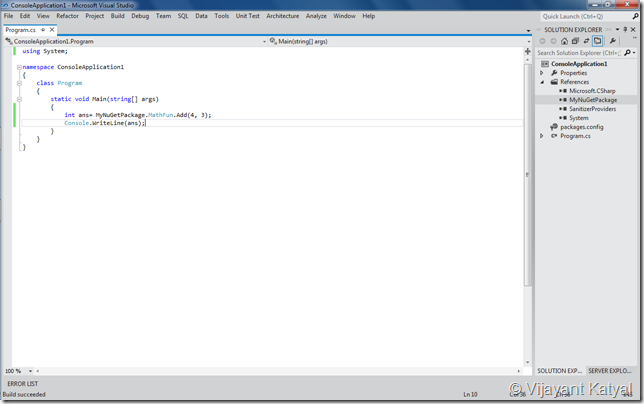This screenshot has height=404, width=644.
Task: Switch to the Solution Explorer bottom tab
Action: click(559, 371)
